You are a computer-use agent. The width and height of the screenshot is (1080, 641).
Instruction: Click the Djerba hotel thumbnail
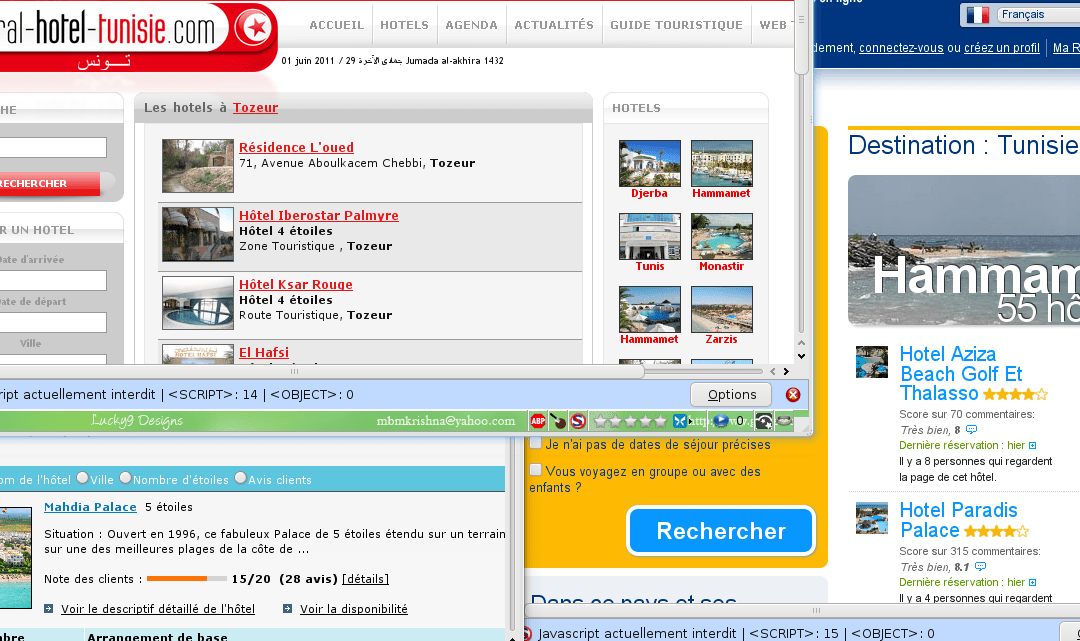(649, 163)
